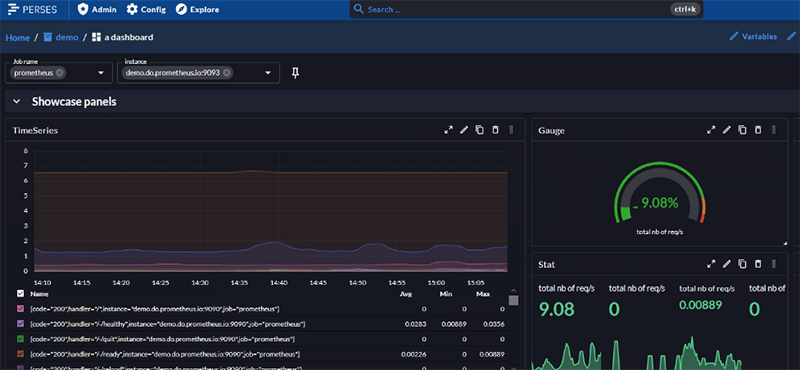Select the /-/ready legend row label
This screenshot has width=800, height=370.
[165, 354]
